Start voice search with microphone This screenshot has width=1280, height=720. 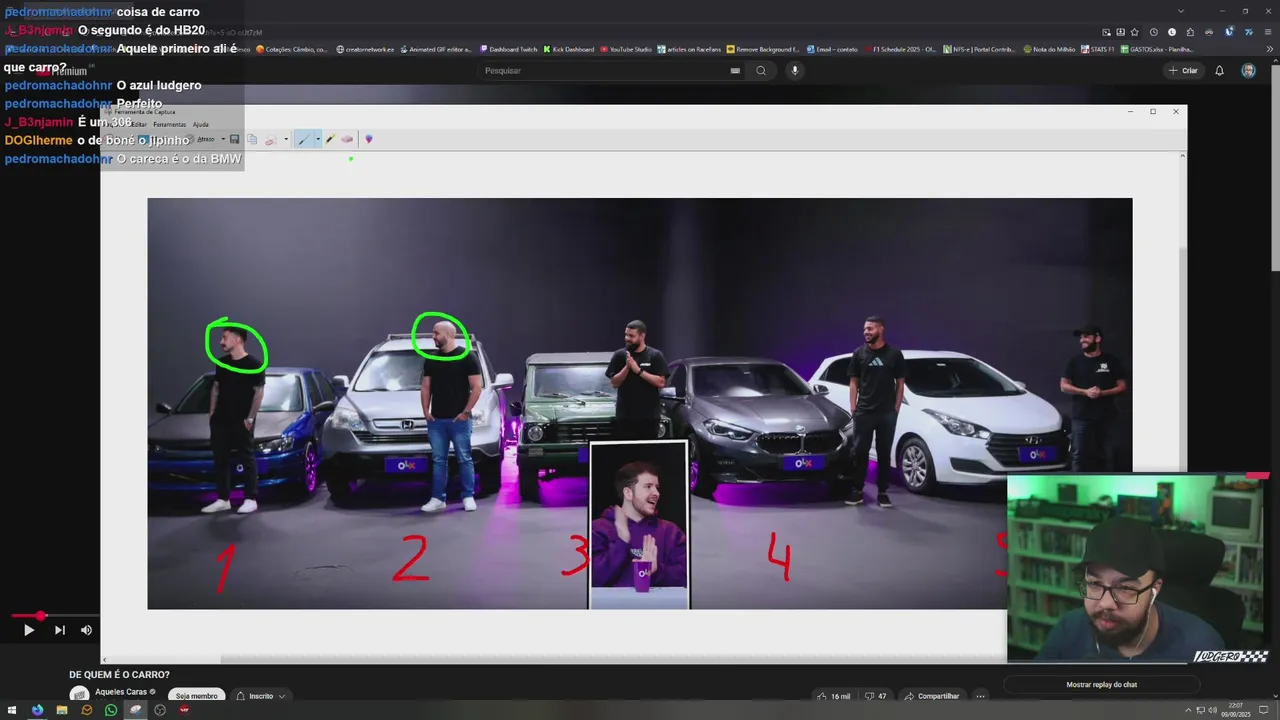pyautogui.click(x=795, y=71)
